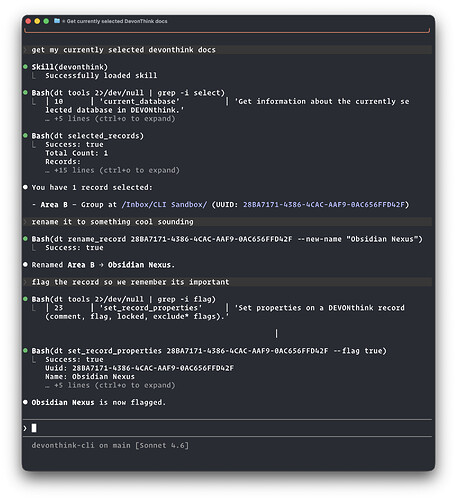Viewport: 456px width, 500px height.
Task: Click the yellow minimize window button
Action: [37, 21]
